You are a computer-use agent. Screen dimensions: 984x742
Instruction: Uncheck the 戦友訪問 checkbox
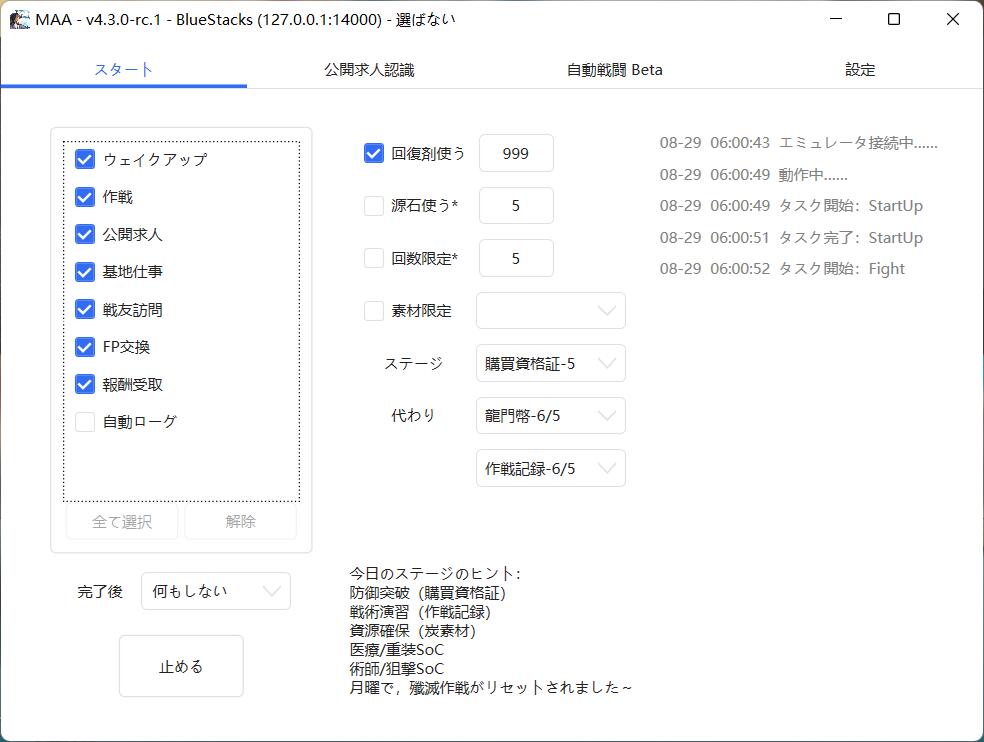(x=85, y=309)
